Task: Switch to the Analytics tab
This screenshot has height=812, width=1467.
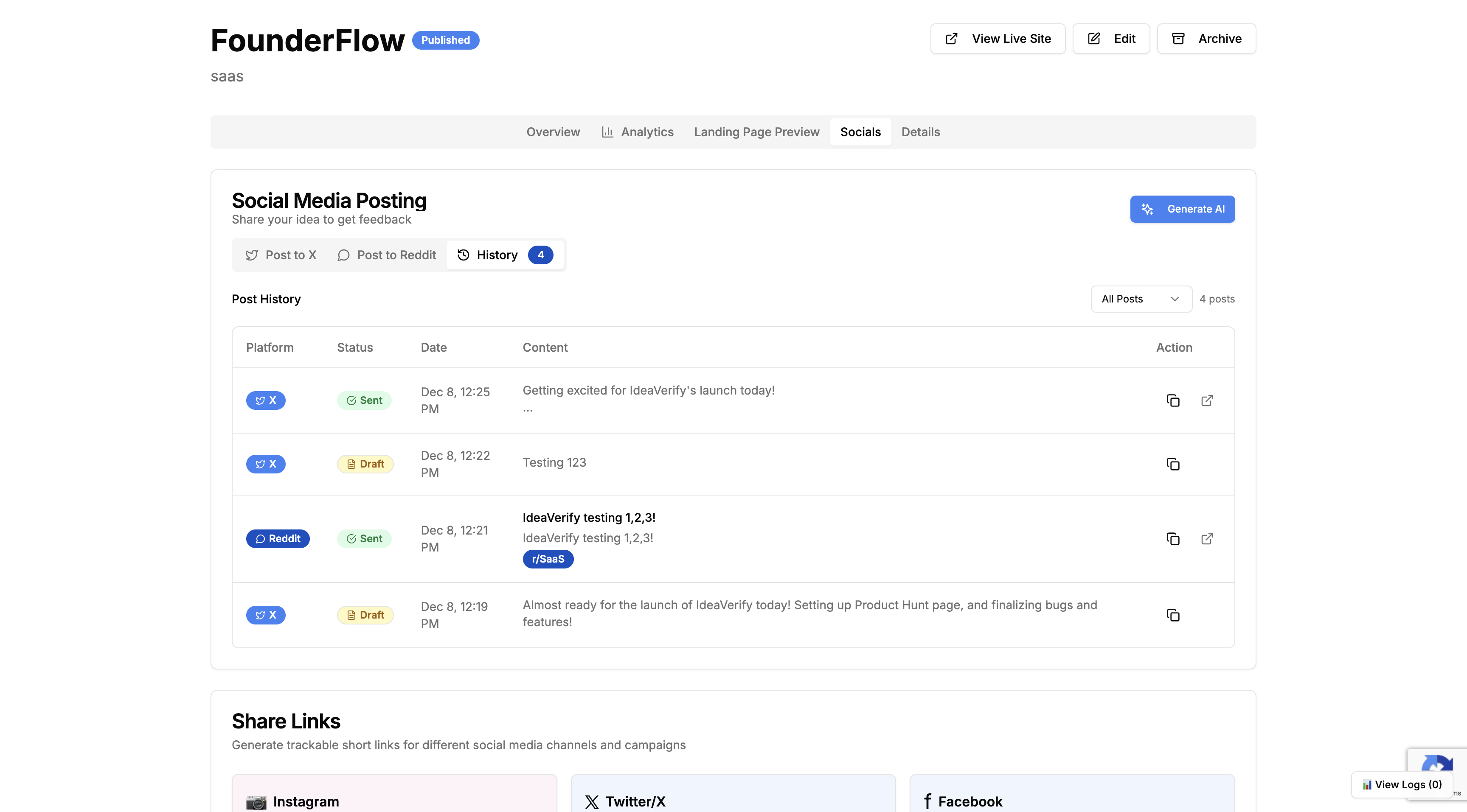Action: tap(637, 132)
